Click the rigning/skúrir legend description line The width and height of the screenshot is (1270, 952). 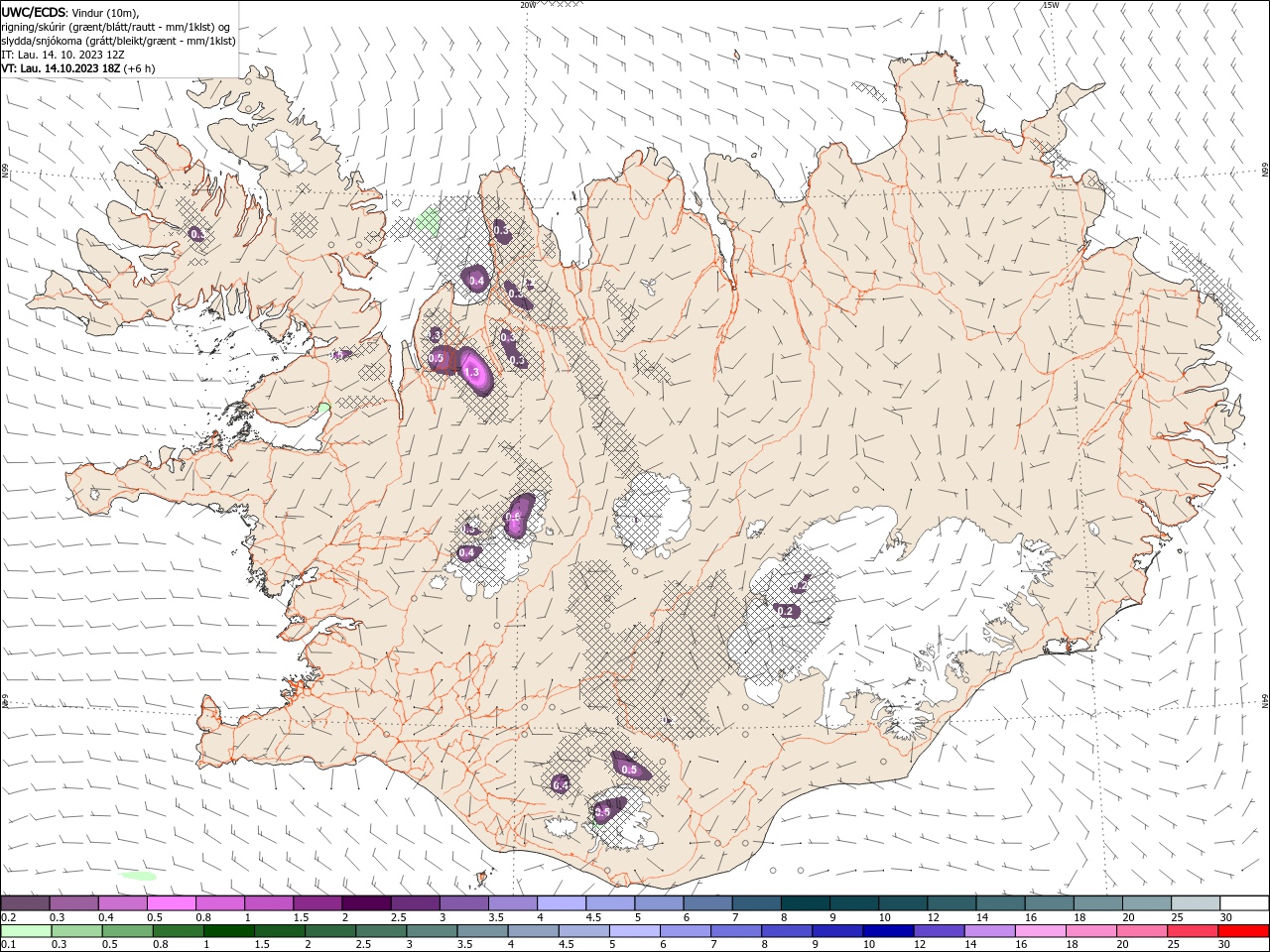[117, 26]
